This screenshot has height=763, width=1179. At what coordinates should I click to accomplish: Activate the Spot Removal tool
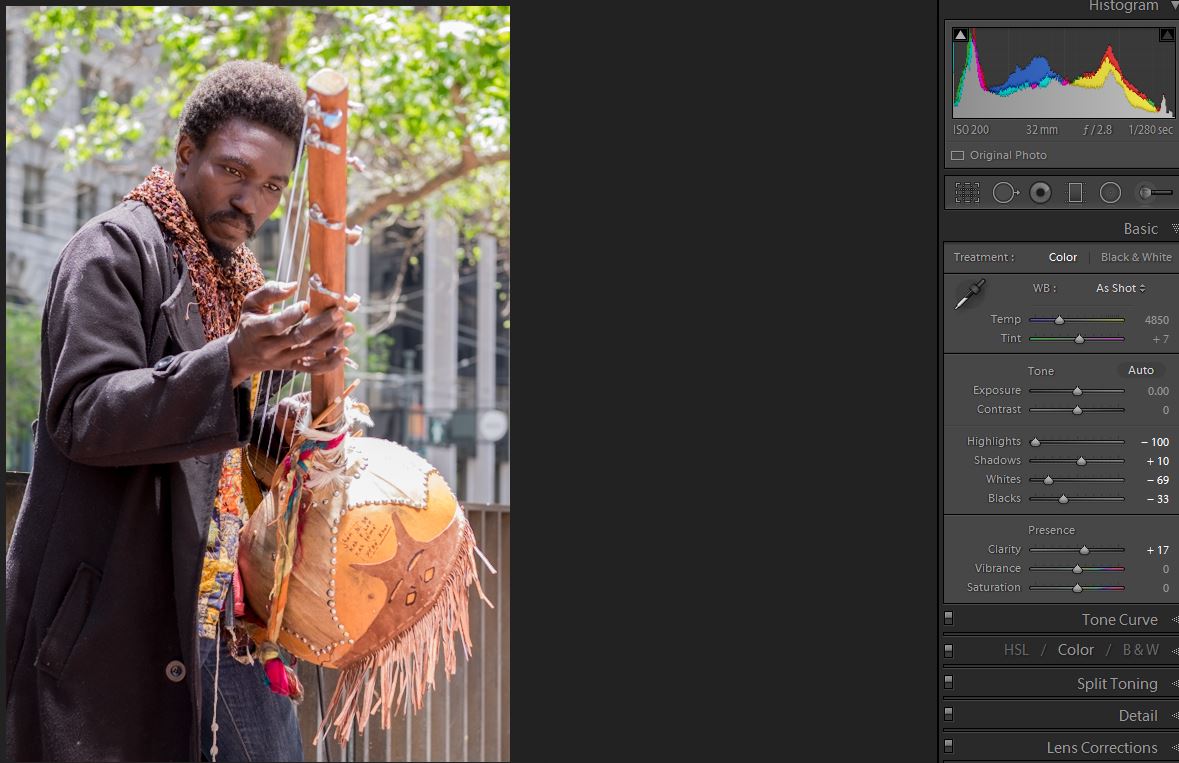(1004, 193)
